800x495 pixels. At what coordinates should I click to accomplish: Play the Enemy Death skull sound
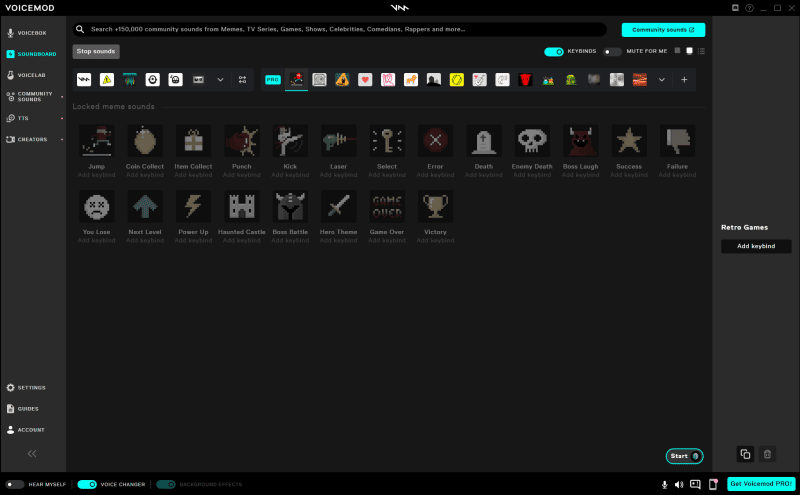point(532,141)
